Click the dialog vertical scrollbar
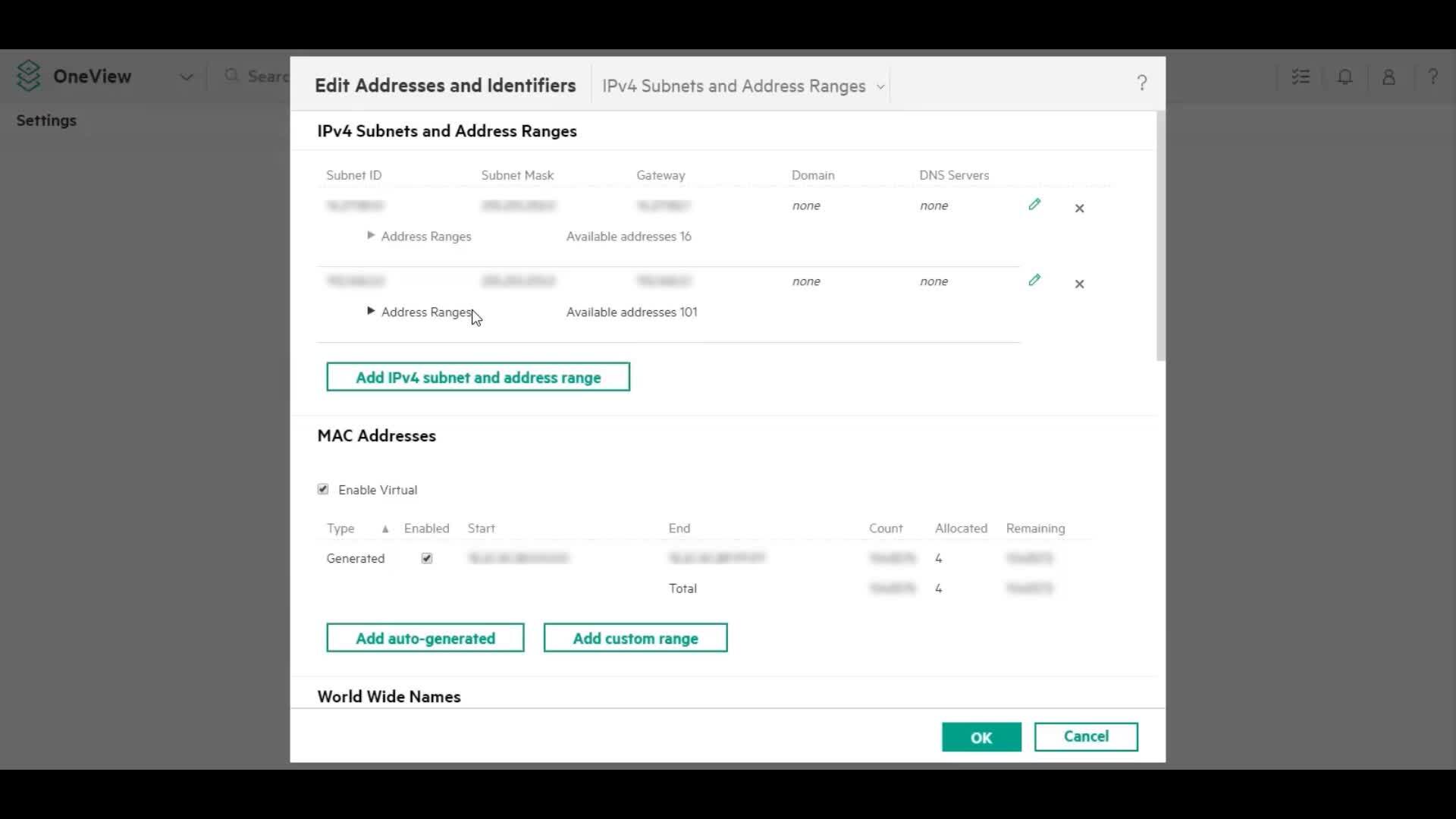This screenshot has height=819, width=1456. [x=1160, y=235]
